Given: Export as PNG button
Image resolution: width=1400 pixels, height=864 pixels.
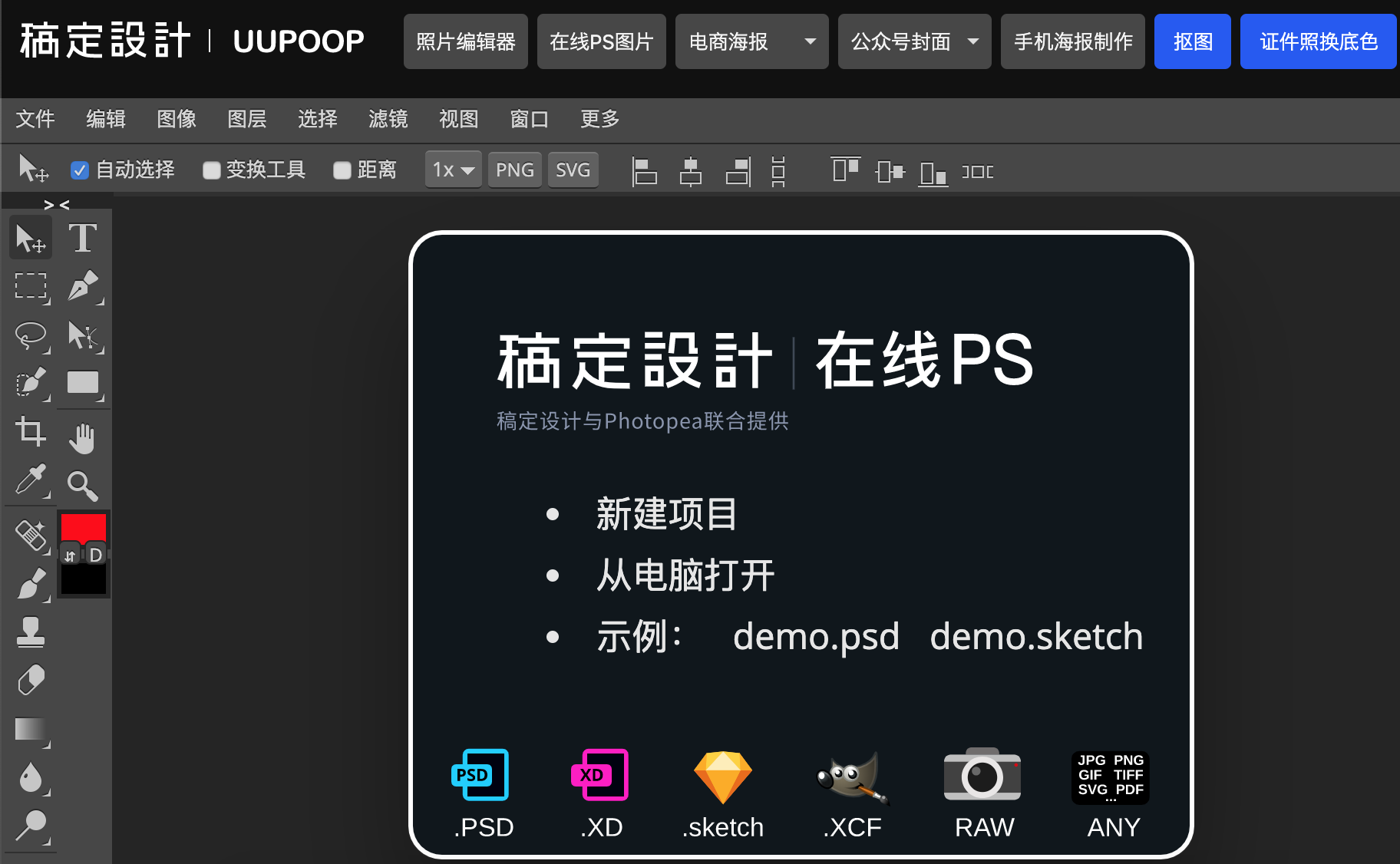Looking at the screenshot, I should (515, 170).
